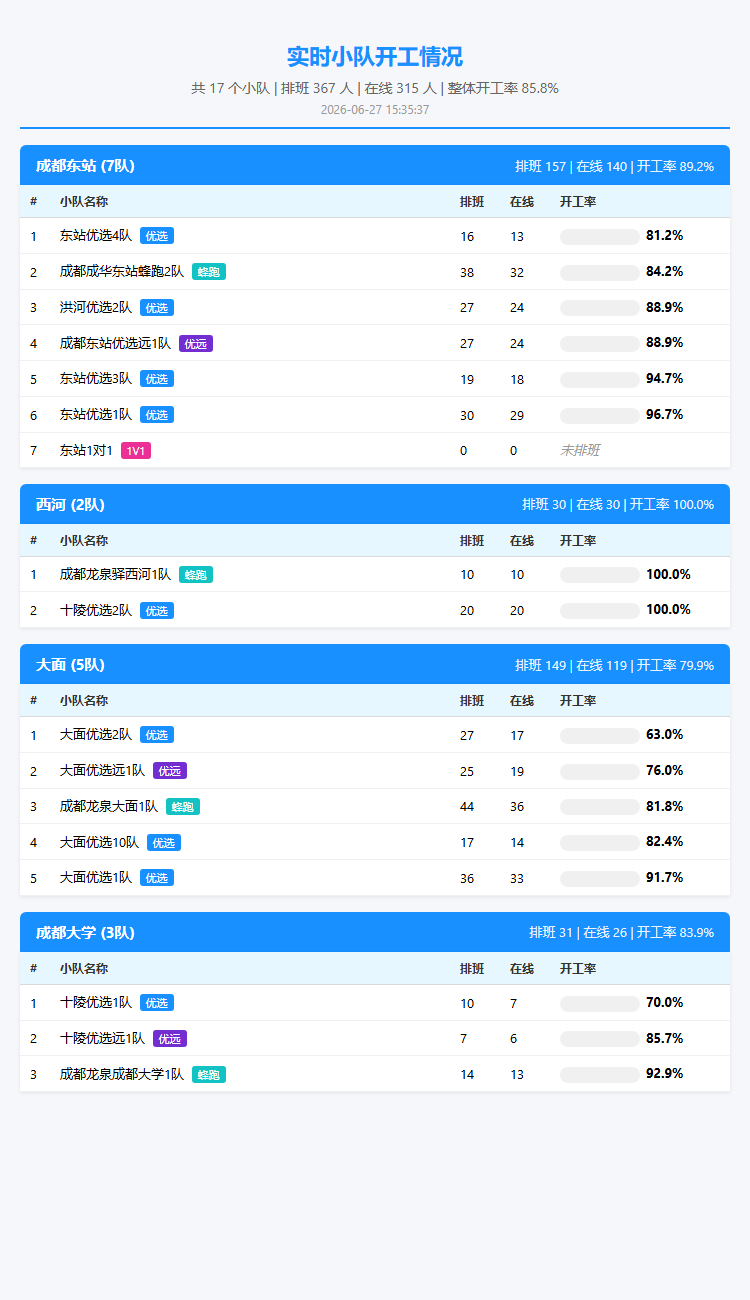Click the 小队名称 column header in 西河 table

click(x=84, y=541)
